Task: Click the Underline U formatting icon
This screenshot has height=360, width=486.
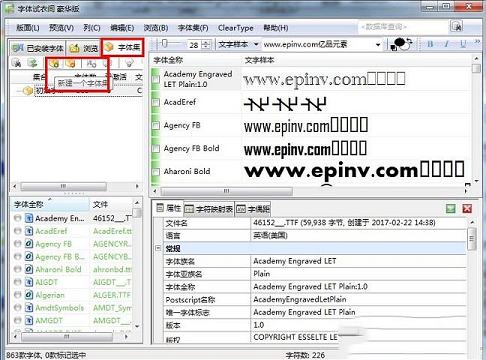Action: click(x=463, y=44)
